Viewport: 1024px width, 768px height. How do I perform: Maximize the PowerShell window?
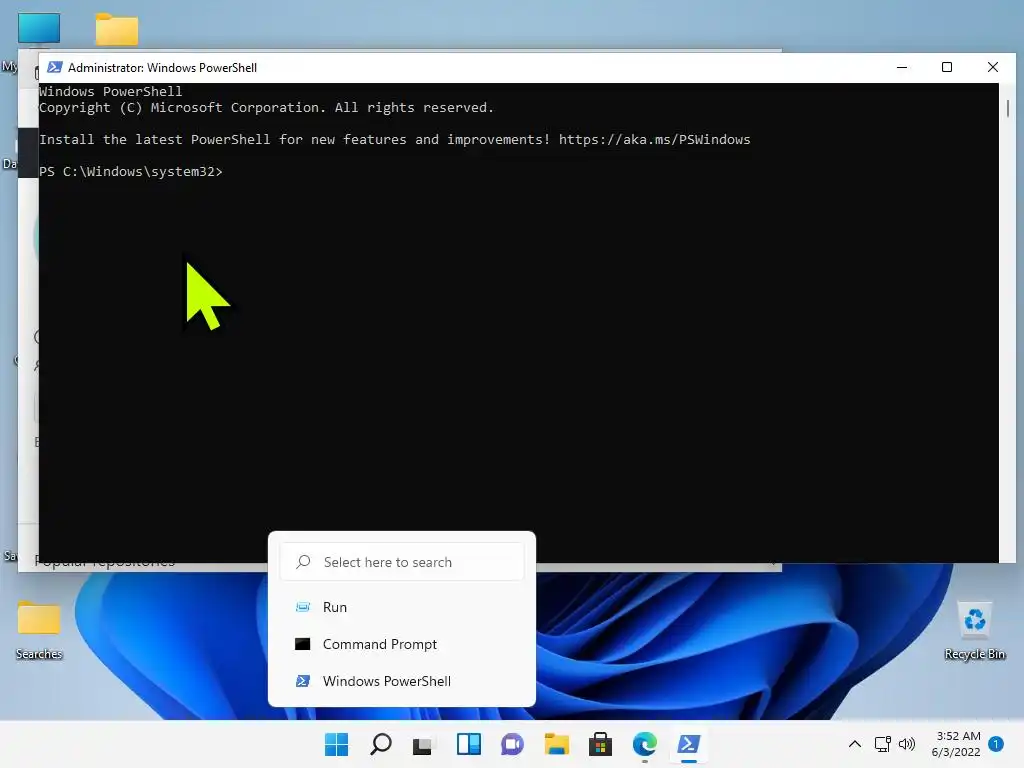coord(947,67)
